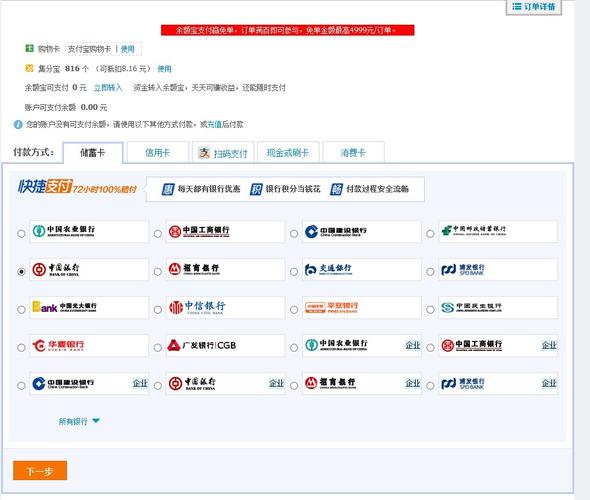The height and width of the screenshot is (500, 590).
Task: Select ICBC 中国工商银行 radio button
Action: (158, 234)
